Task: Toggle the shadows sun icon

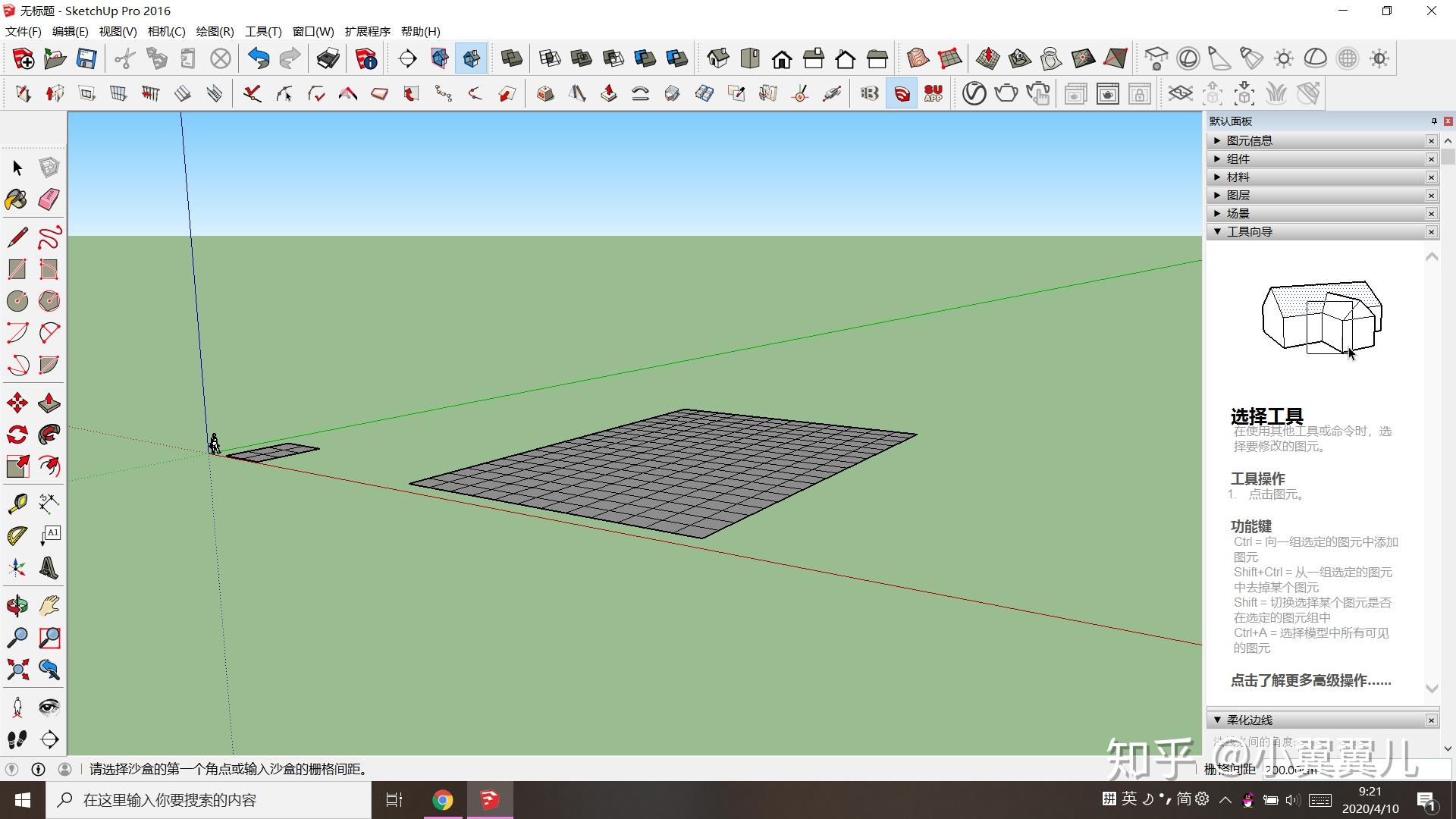Action: (1283, 58)
